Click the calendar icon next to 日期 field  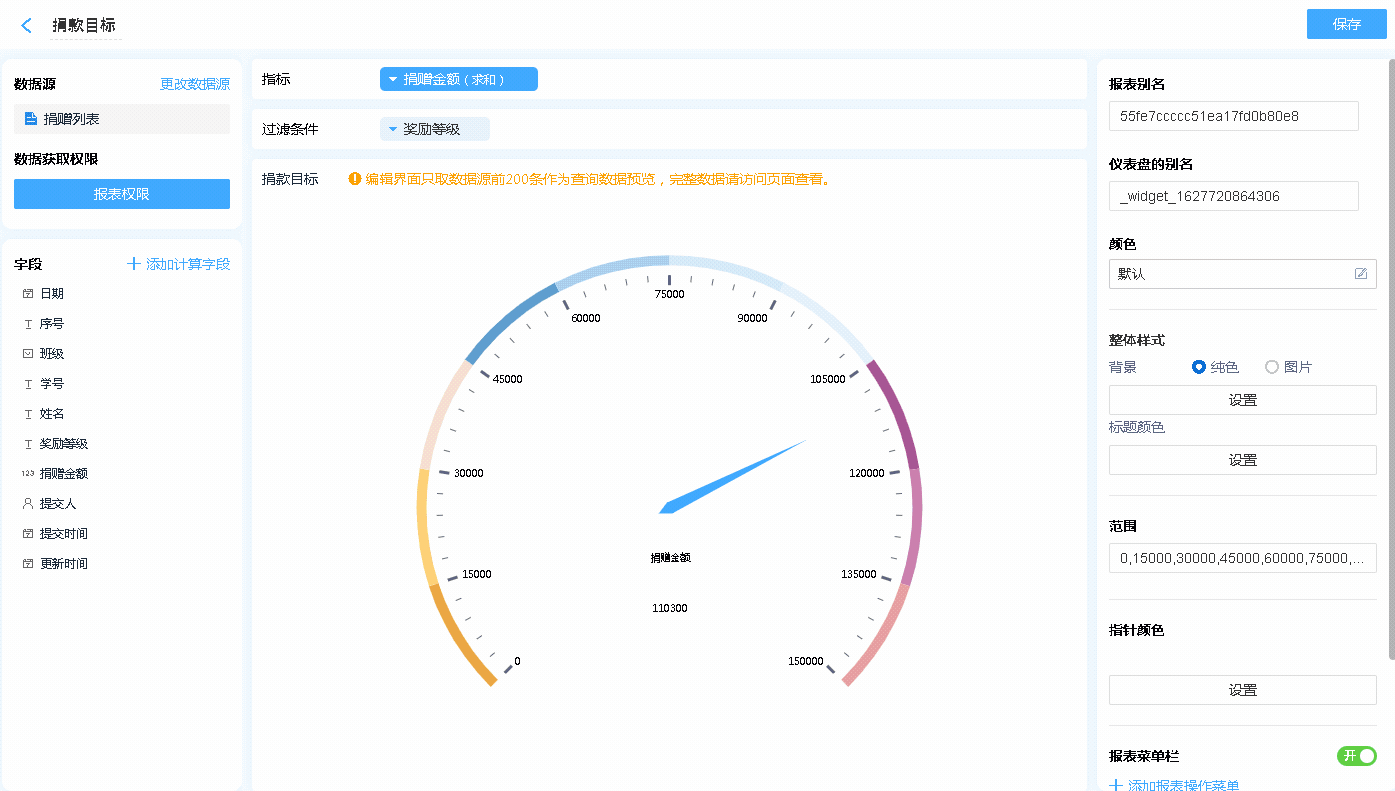click(28, 294)
